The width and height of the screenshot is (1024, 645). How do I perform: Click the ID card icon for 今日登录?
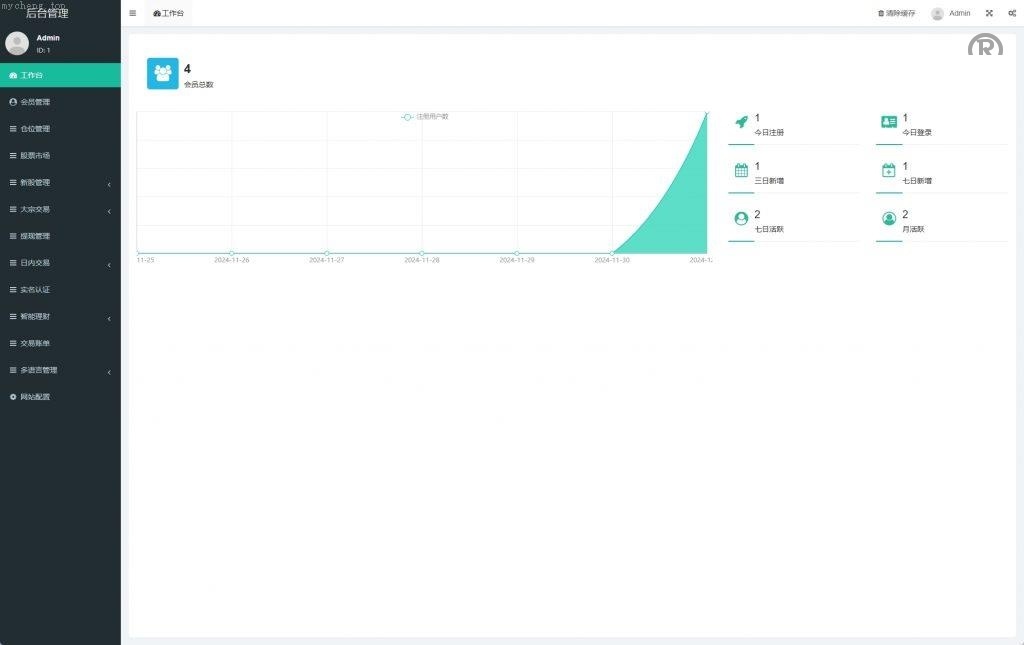[x=889, y=122]
